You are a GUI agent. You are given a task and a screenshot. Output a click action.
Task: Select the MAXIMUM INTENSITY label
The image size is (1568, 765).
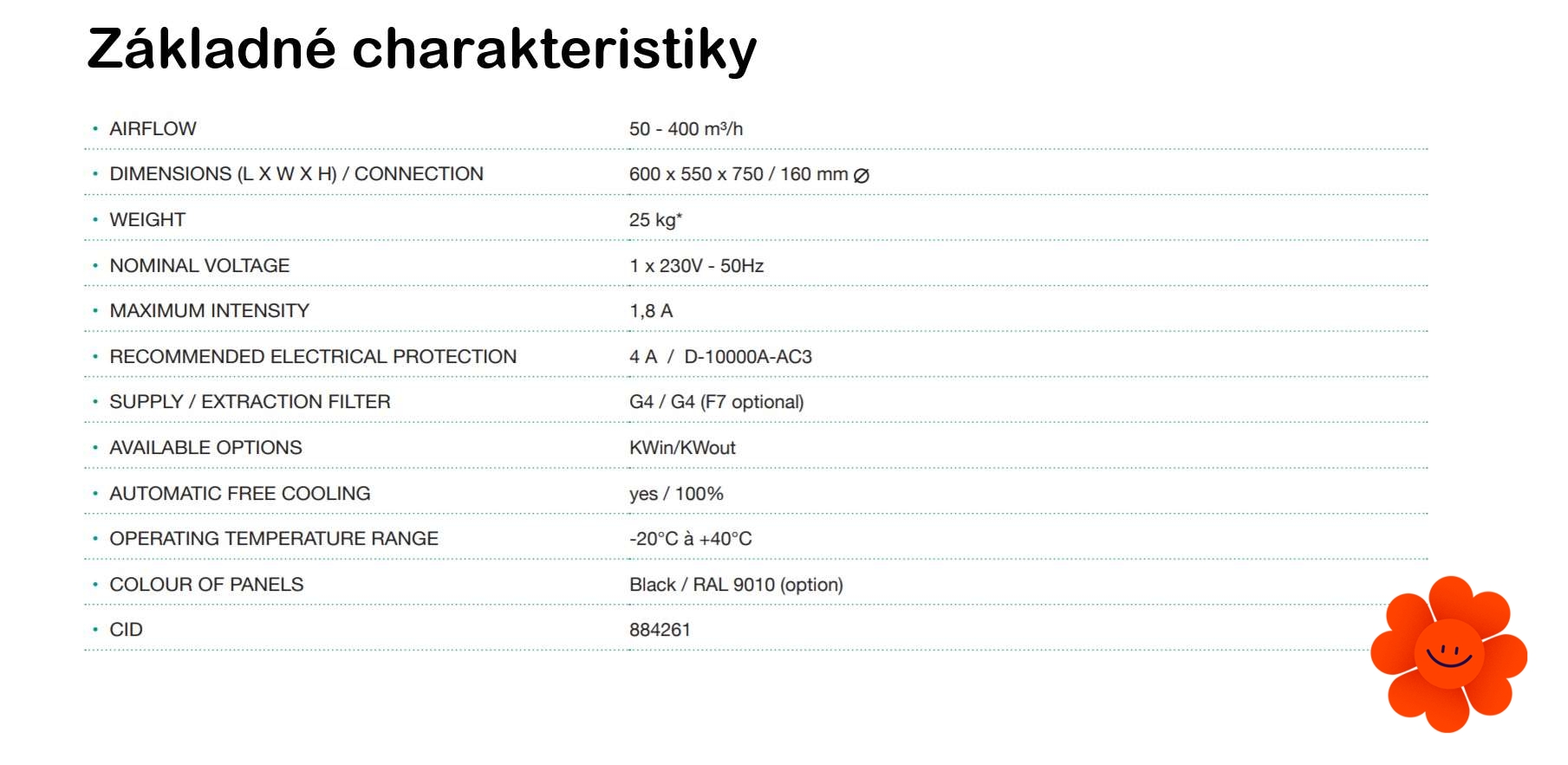point(209,311)
